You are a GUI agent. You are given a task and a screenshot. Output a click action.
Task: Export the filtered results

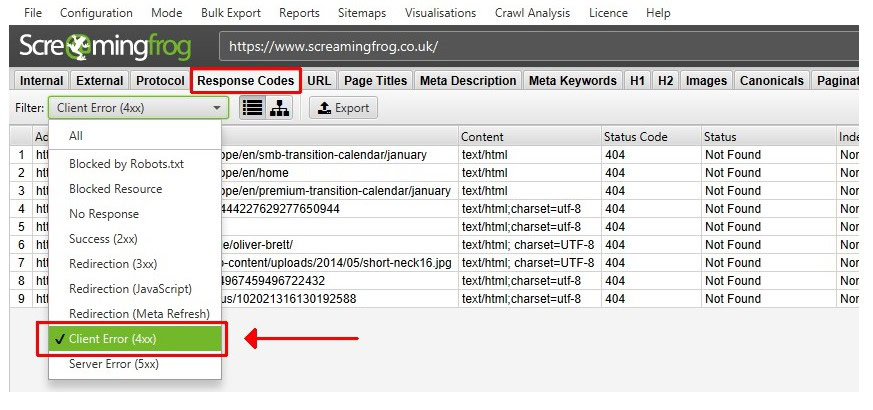[344, 108]
